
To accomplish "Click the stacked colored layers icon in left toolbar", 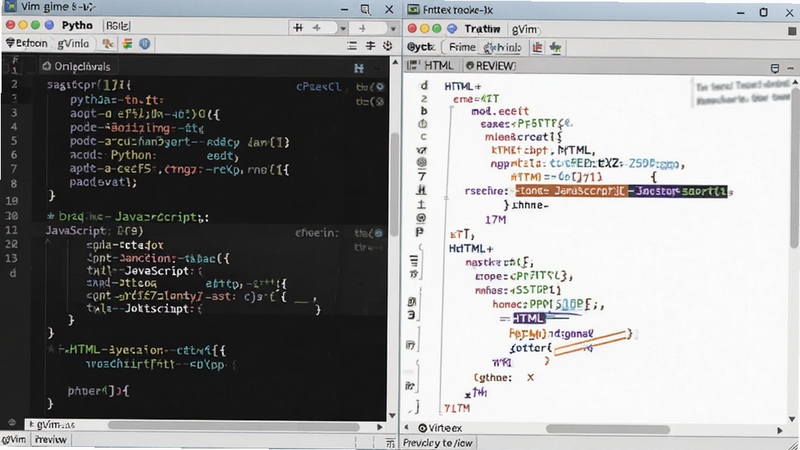I will pos(127,44).
